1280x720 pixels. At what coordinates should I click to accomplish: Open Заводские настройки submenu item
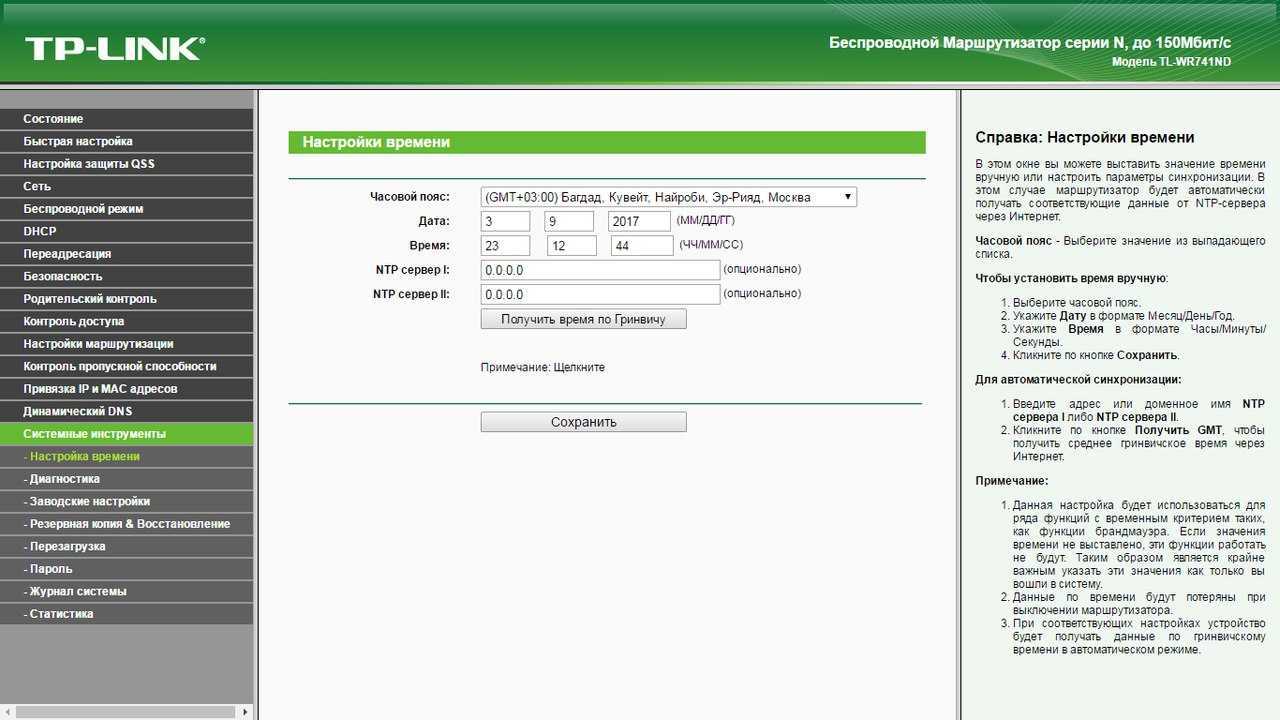click(126, 501)
